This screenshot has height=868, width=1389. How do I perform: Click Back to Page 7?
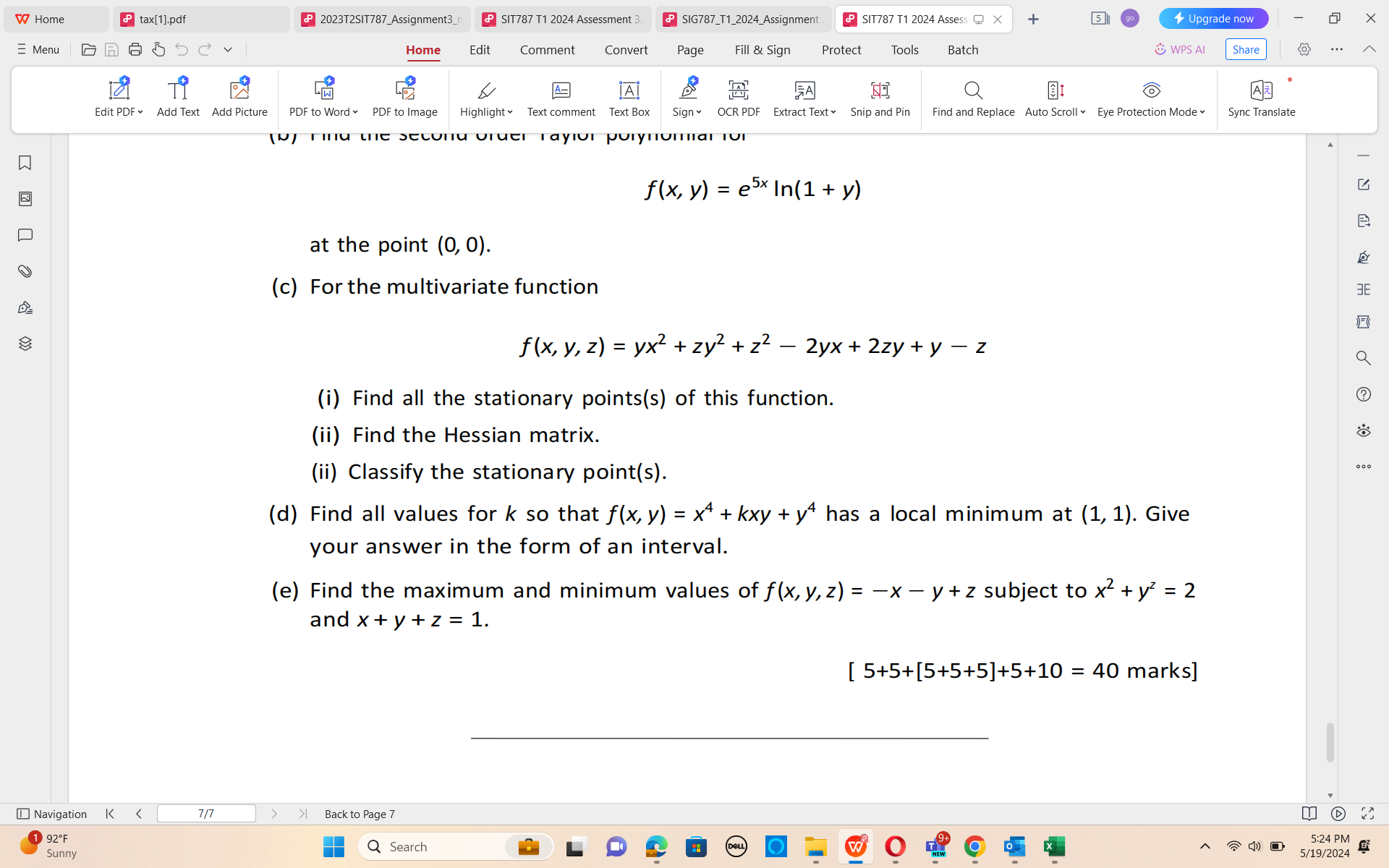tap(360, 814)
